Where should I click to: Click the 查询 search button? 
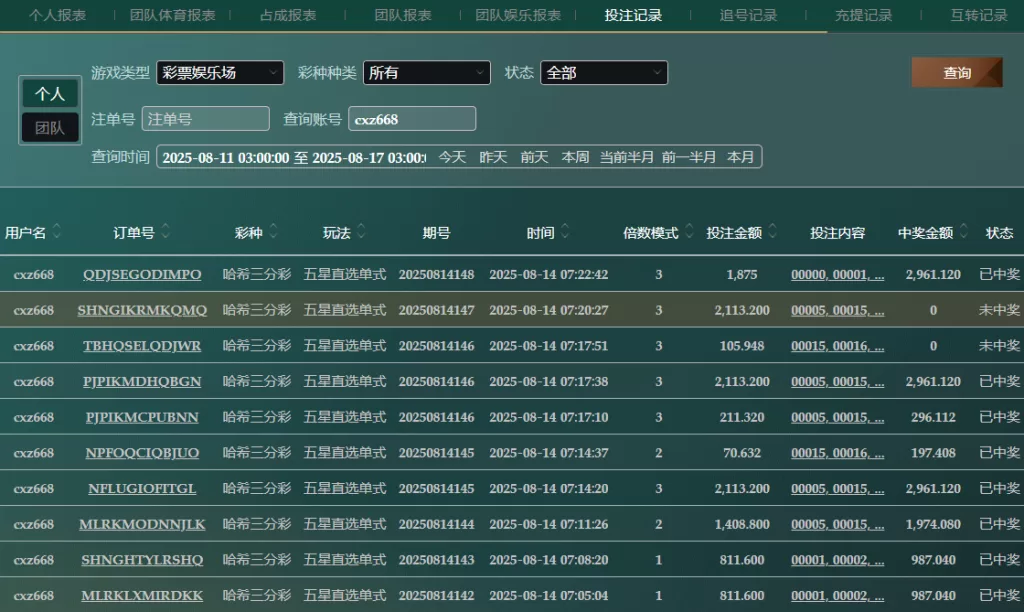pyautogui.click(x=957, y=72)
